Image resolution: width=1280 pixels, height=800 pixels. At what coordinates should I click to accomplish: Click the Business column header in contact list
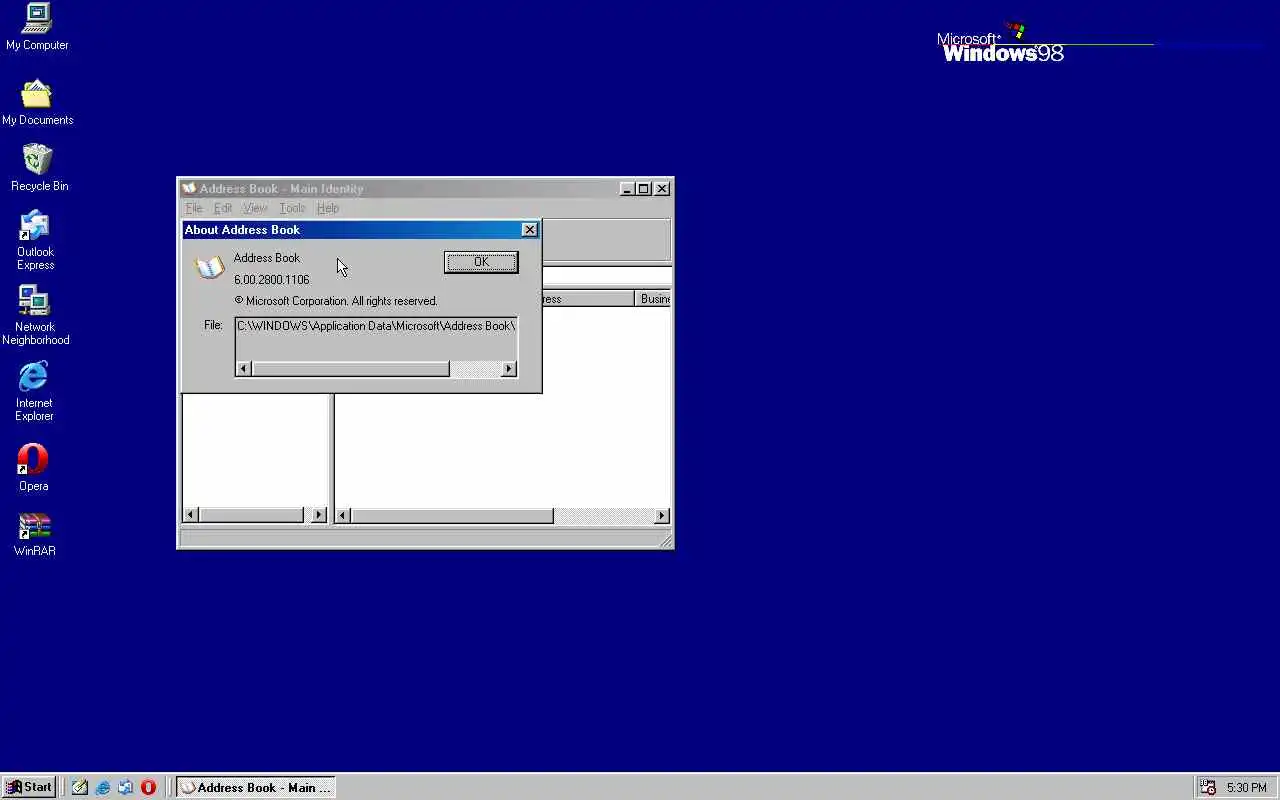coord(653,299)
